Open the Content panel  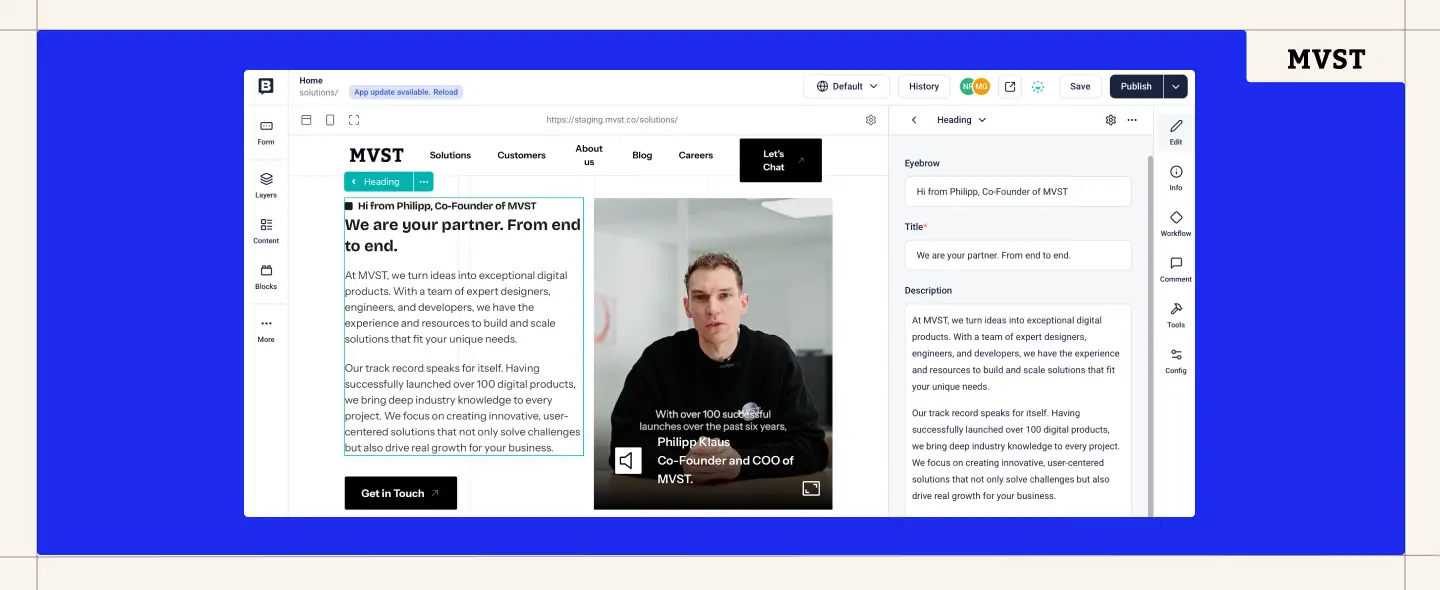pos(265,232)
